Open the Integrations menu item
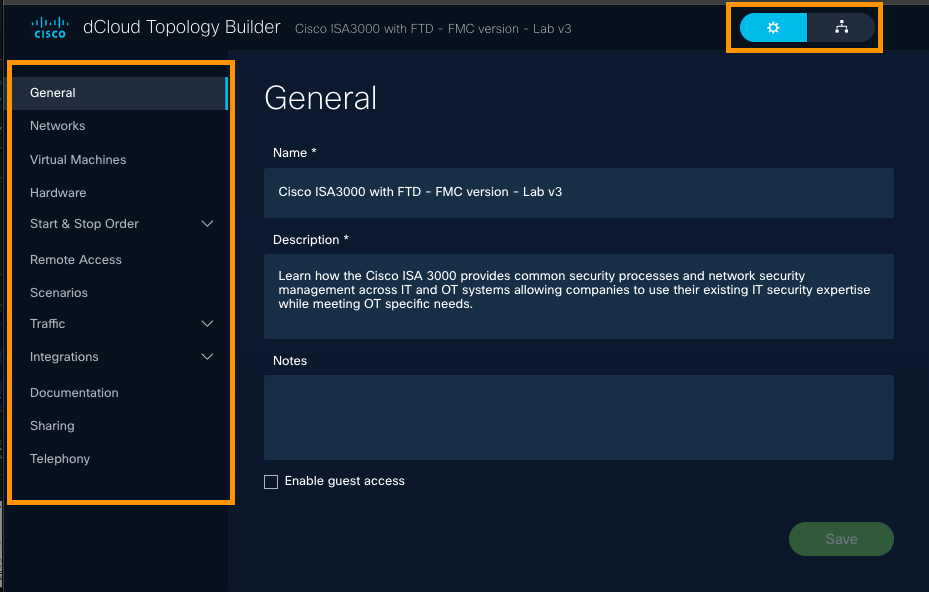The width and height of the screenshot is (929, 592). pos(64,357)
